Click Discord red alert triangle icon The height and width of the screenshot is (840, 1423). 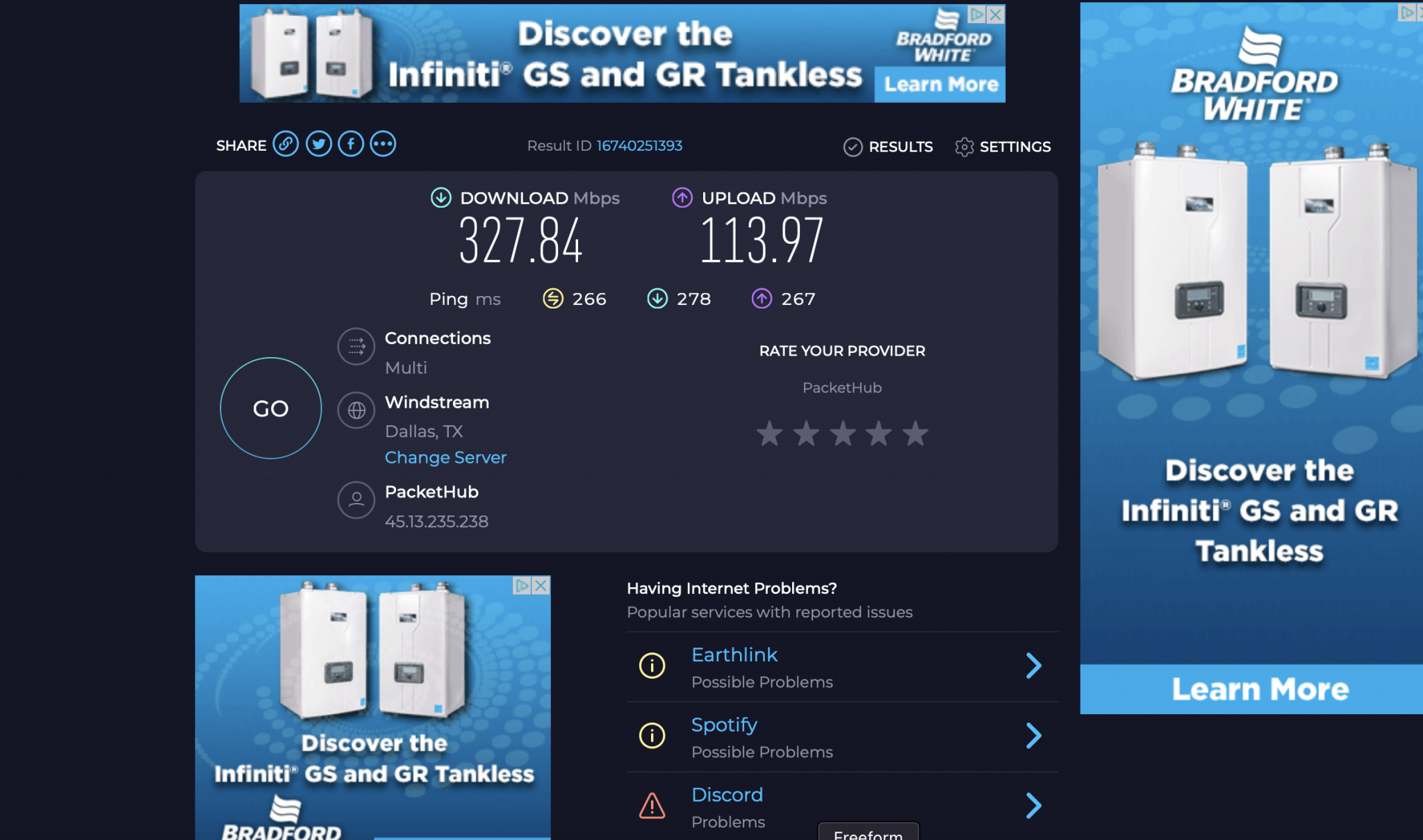(652, 806)
